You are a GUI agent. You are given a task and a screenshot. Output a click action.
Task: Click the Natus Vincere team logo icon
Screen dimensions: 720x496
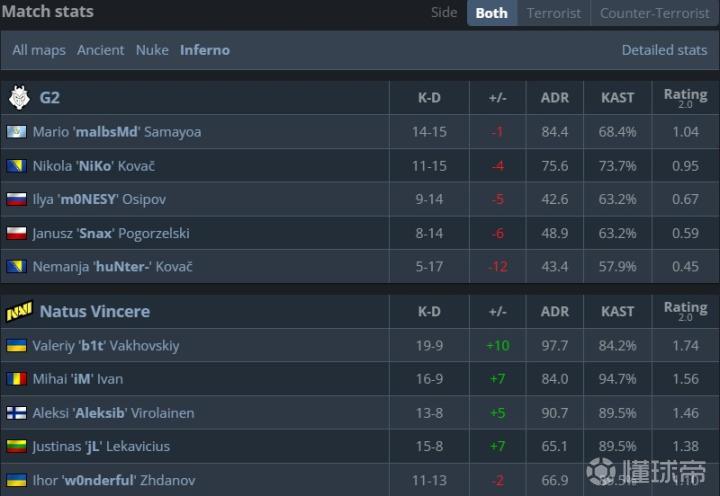(x=20, y=311)
